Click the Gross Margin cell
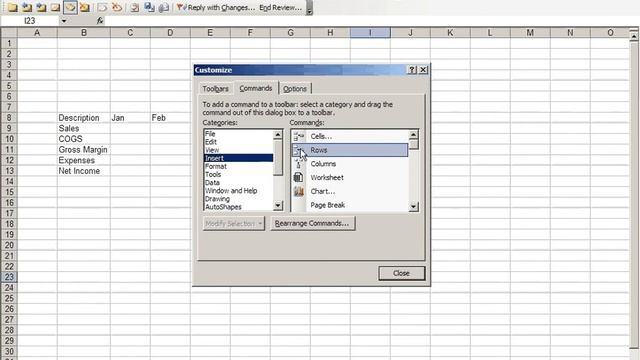 click(x=84, y=149)
